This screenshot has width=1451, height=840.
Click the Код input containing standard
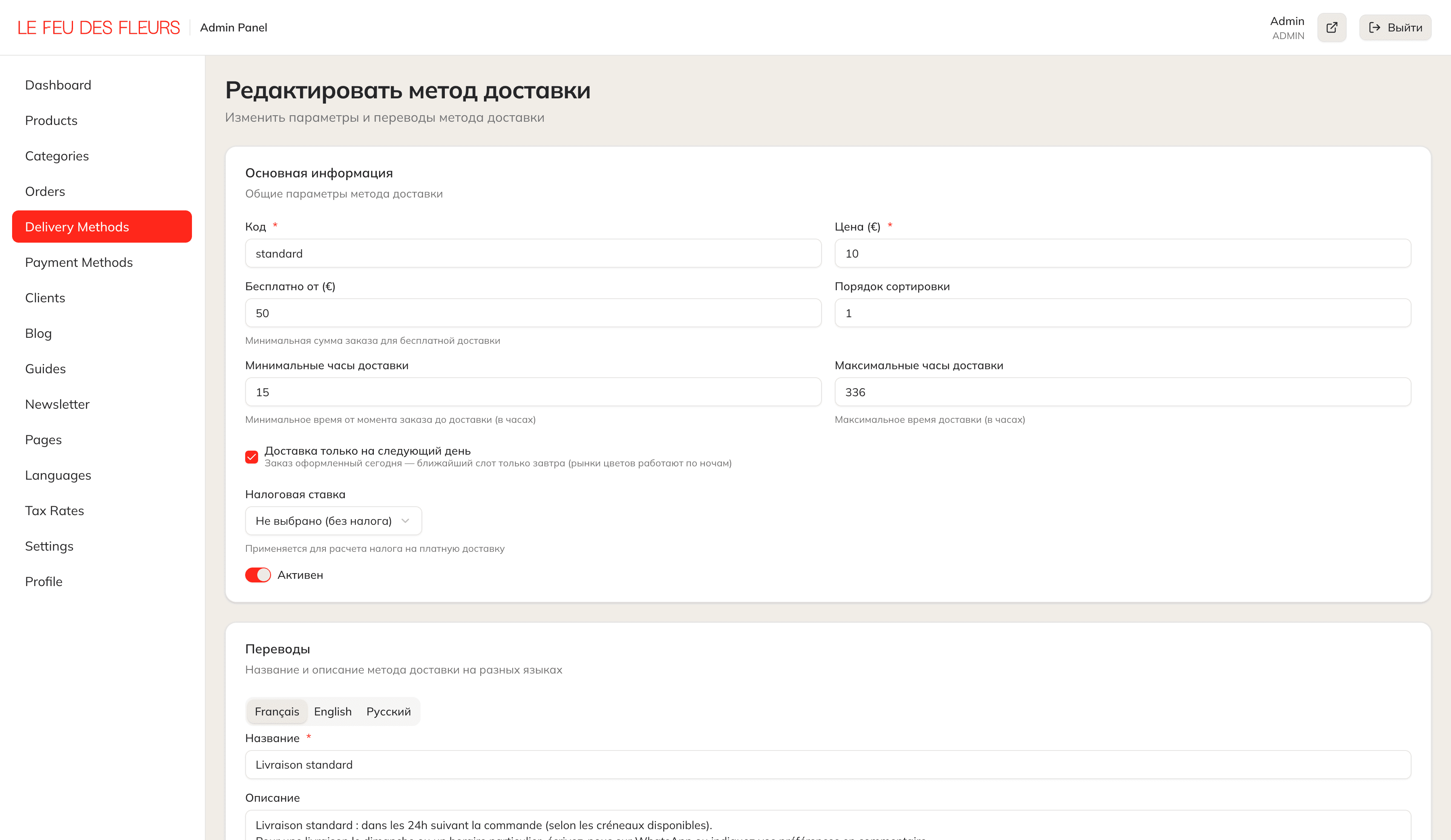533,253
